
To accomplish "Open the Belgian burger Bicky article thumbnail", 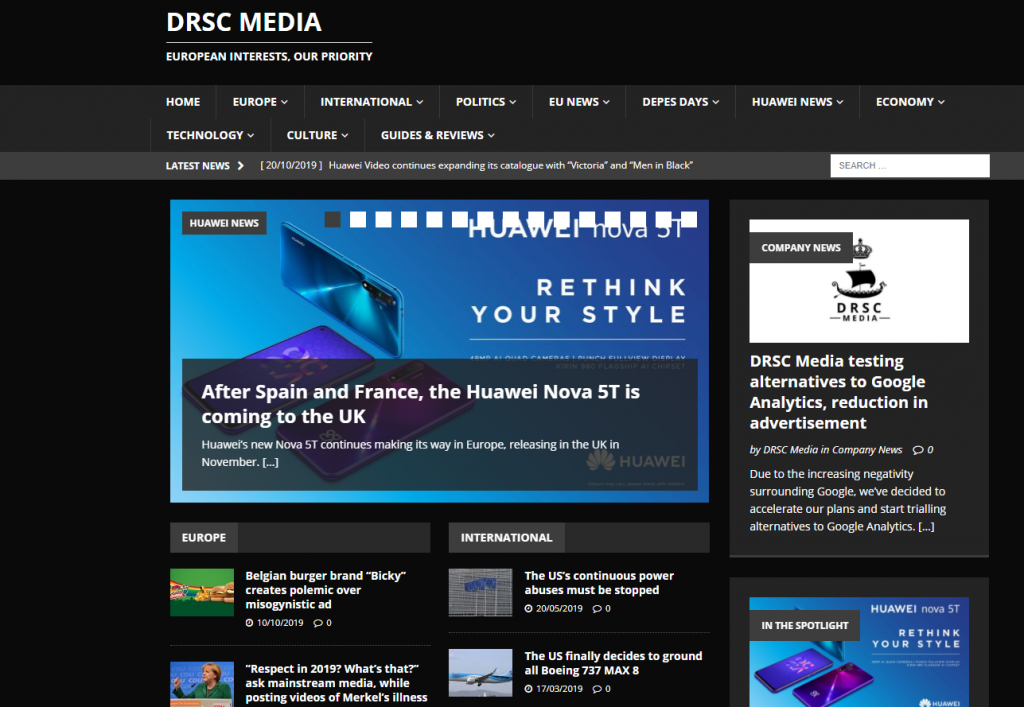I will coord(202,593).
